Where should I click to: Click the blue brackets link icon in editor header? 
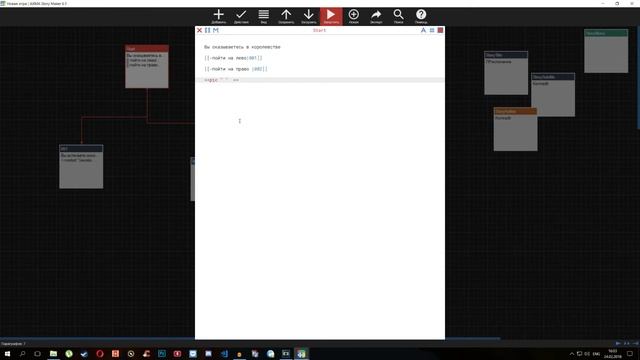tap(207, 30)
